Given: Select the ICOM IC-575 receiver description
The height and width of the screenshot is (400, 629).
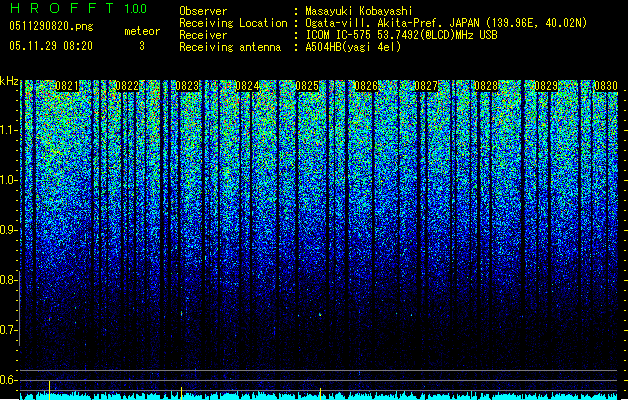Looking at the screenshot, I should (x=401, y=35).
